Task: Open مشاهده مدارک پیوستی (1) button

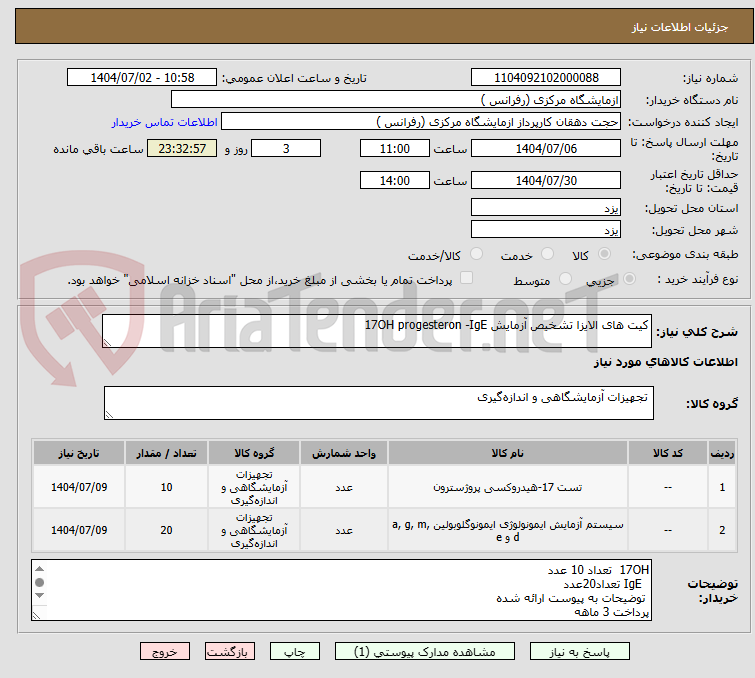Action: point(425,652)
